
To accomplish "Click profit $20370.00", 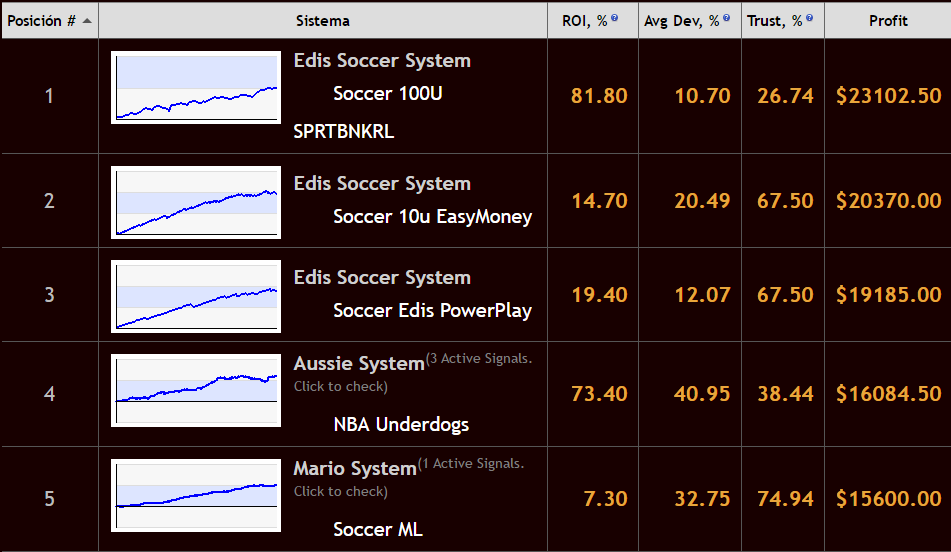I will [x=889, y=201].
